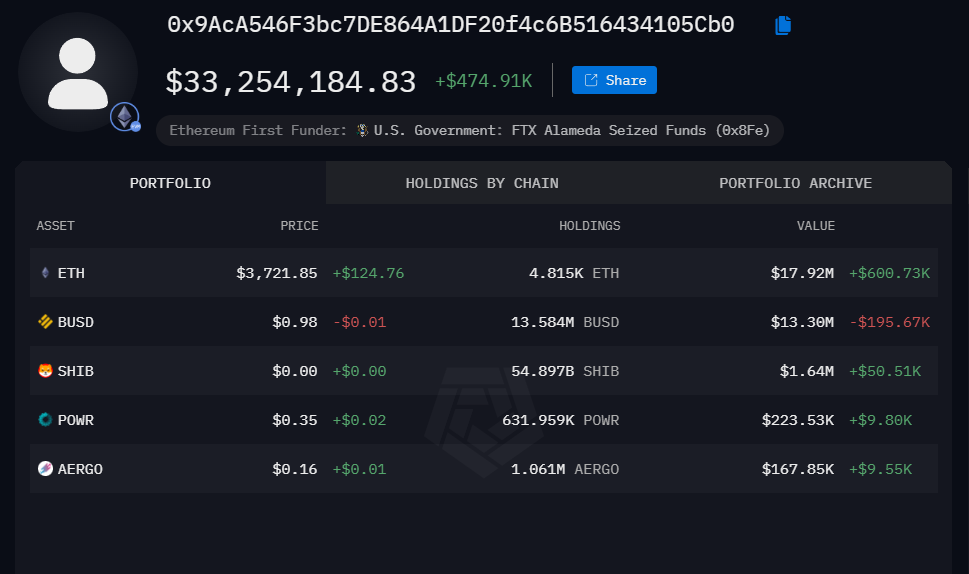Open the BUSD asset name
Viewport: 969px width, 574px height.
pos(75,322)
